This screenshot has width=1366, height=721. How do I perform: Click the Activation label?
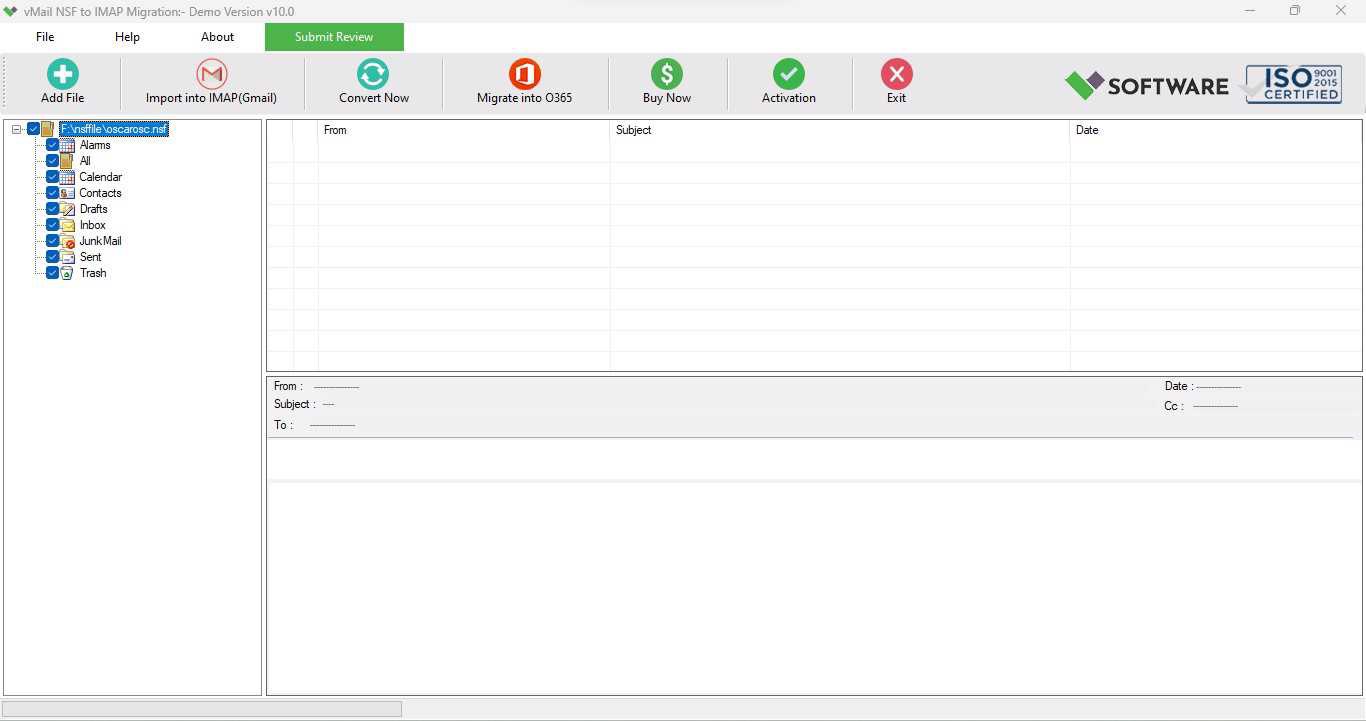(x=789, y=98)
